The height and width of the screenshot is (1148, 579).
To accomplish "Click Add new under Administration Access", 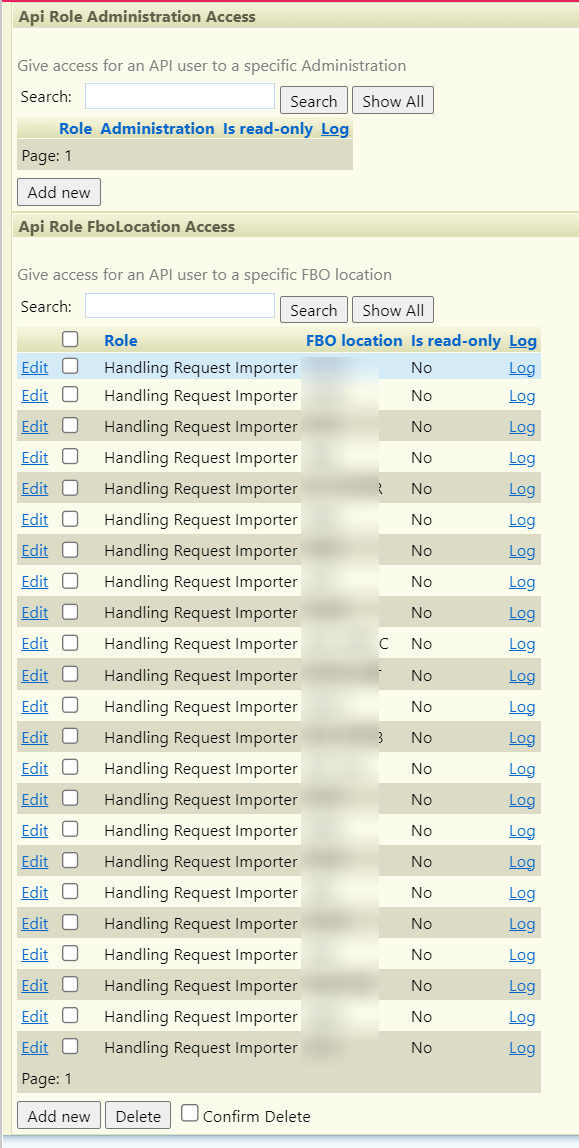I will [59, 193].
